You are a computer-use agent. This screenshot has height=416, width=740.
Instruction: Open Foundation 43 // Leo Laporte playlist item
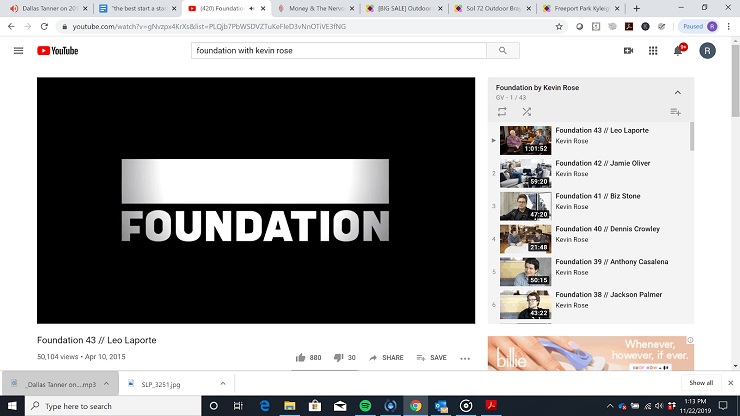coord(592,140)
